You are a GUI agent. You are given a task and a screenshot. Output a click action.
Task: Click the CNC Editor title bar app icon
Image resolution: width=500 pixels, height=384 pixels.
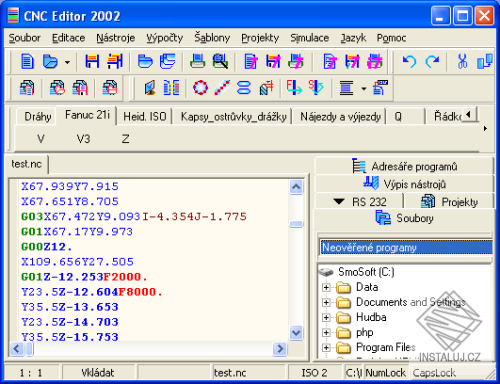(13, 15)
